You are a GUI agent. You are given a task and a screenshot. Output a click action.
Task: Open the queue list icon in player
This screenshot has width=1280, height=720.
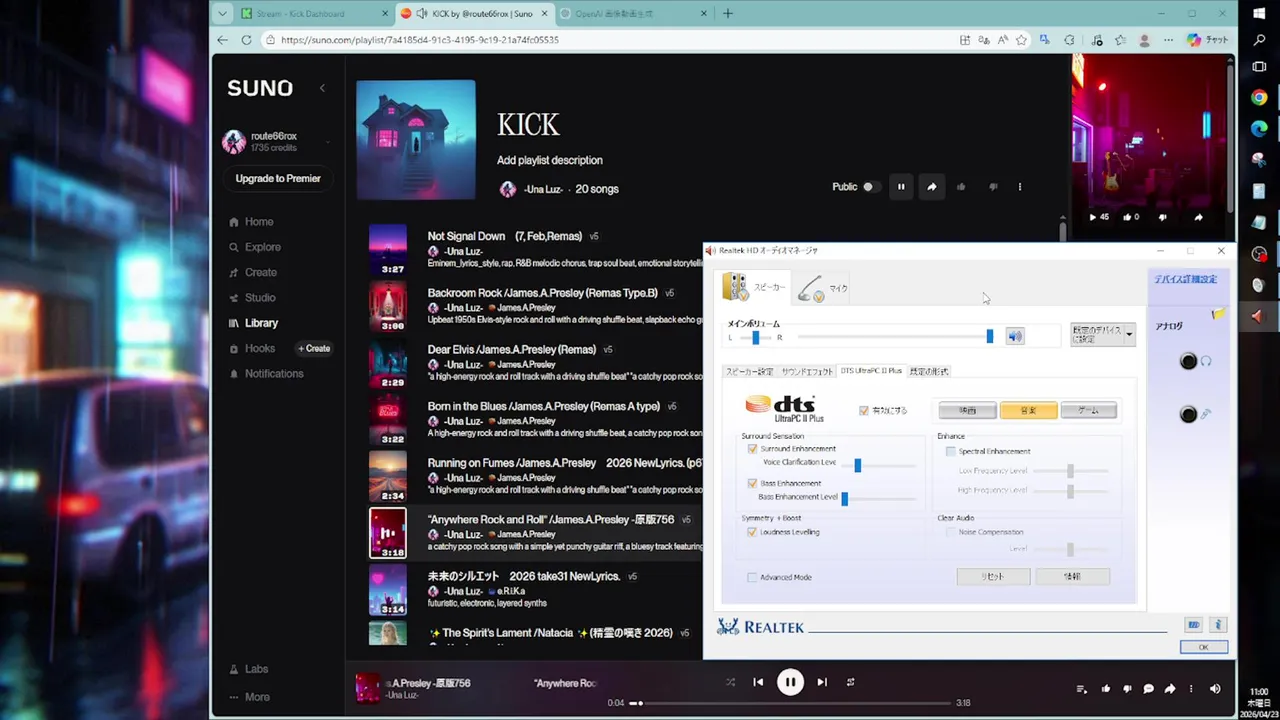[1081, 689]
